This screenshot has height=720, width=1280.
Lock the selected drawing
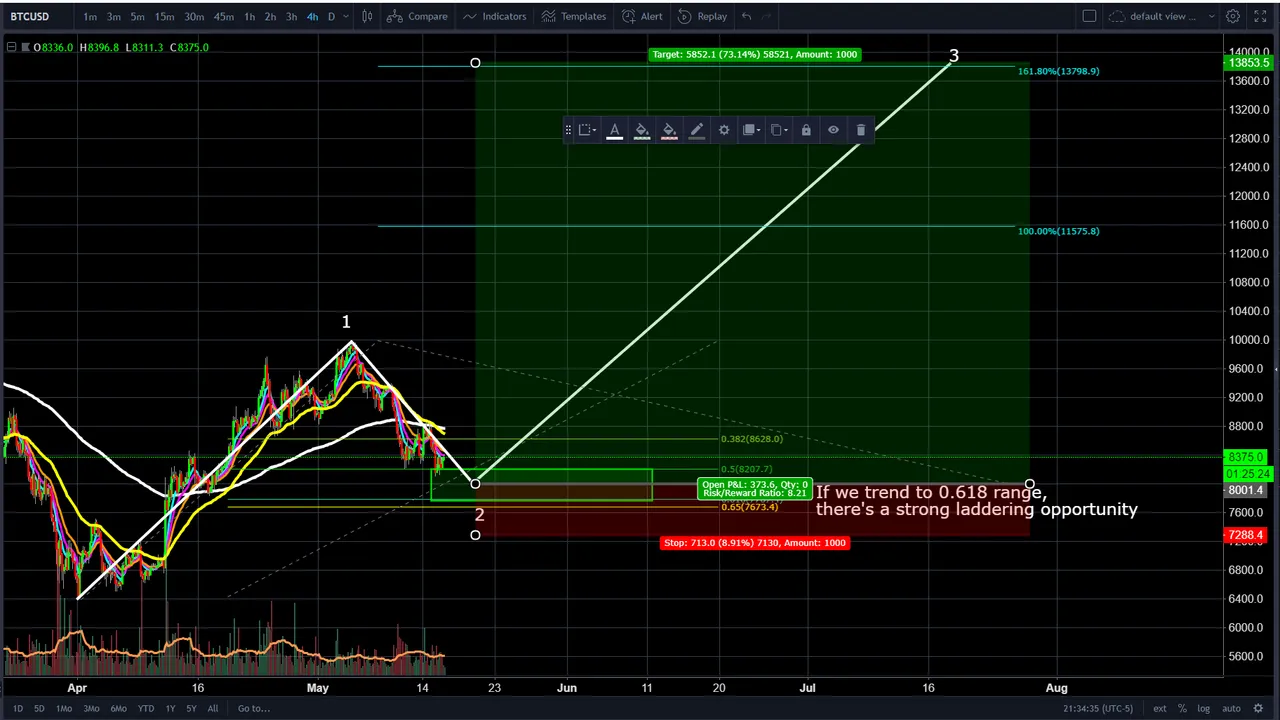click(806, 130)
